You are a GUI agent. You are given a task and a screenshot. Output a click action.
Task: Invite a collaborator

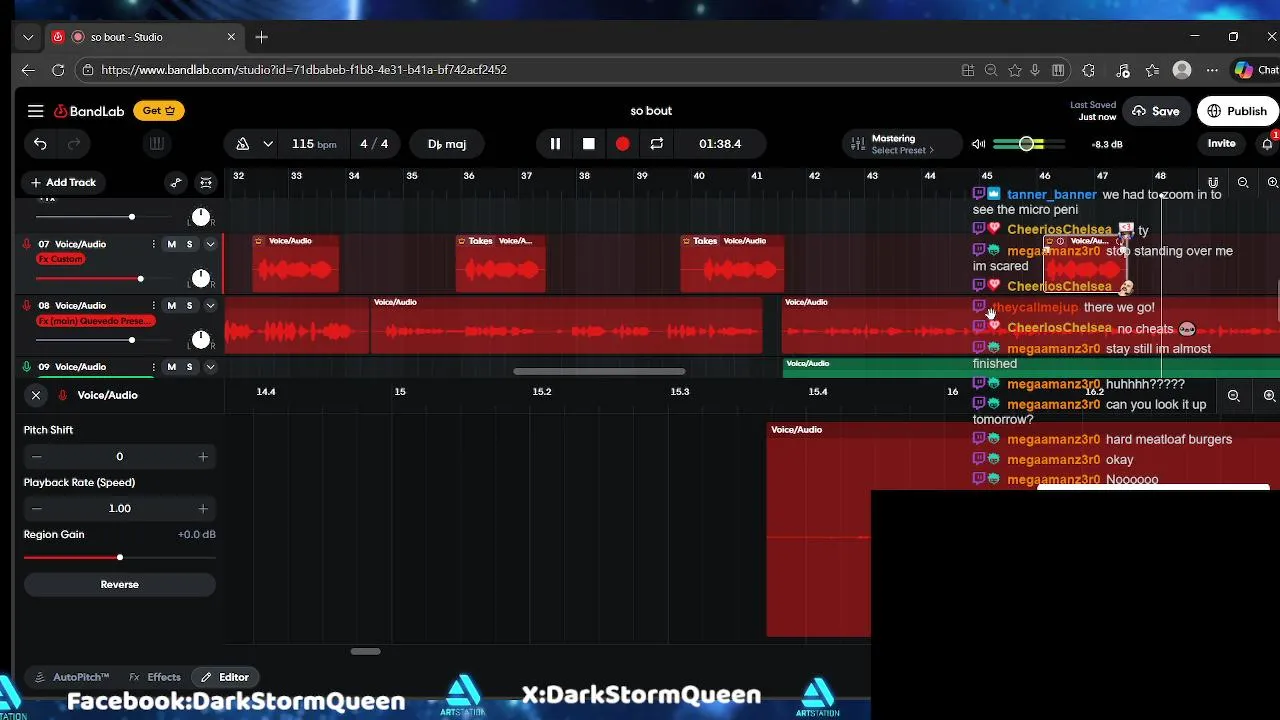pos(1221,143)
